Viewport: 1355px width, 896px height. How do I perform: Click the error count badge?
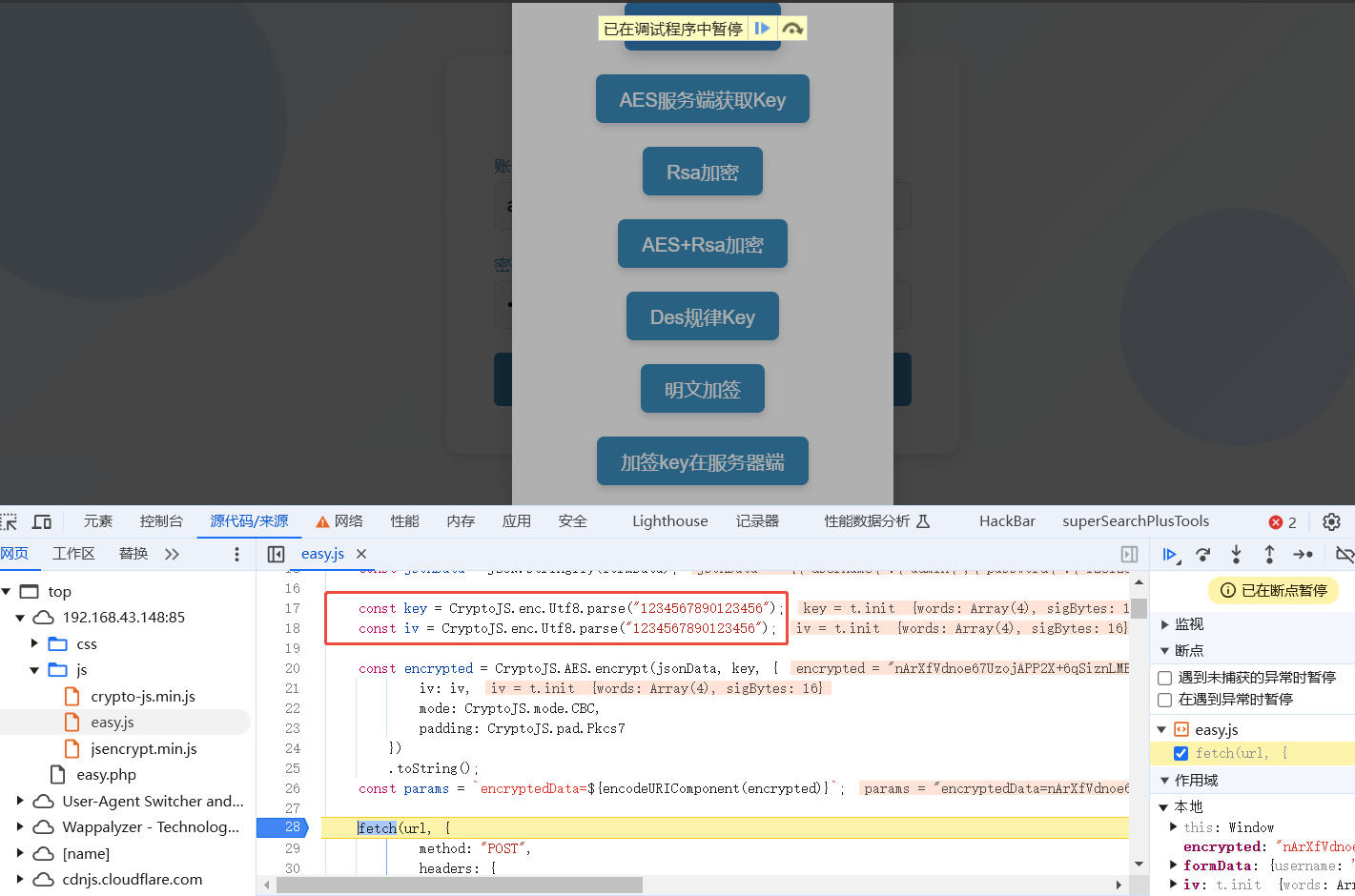(1283, 522)
